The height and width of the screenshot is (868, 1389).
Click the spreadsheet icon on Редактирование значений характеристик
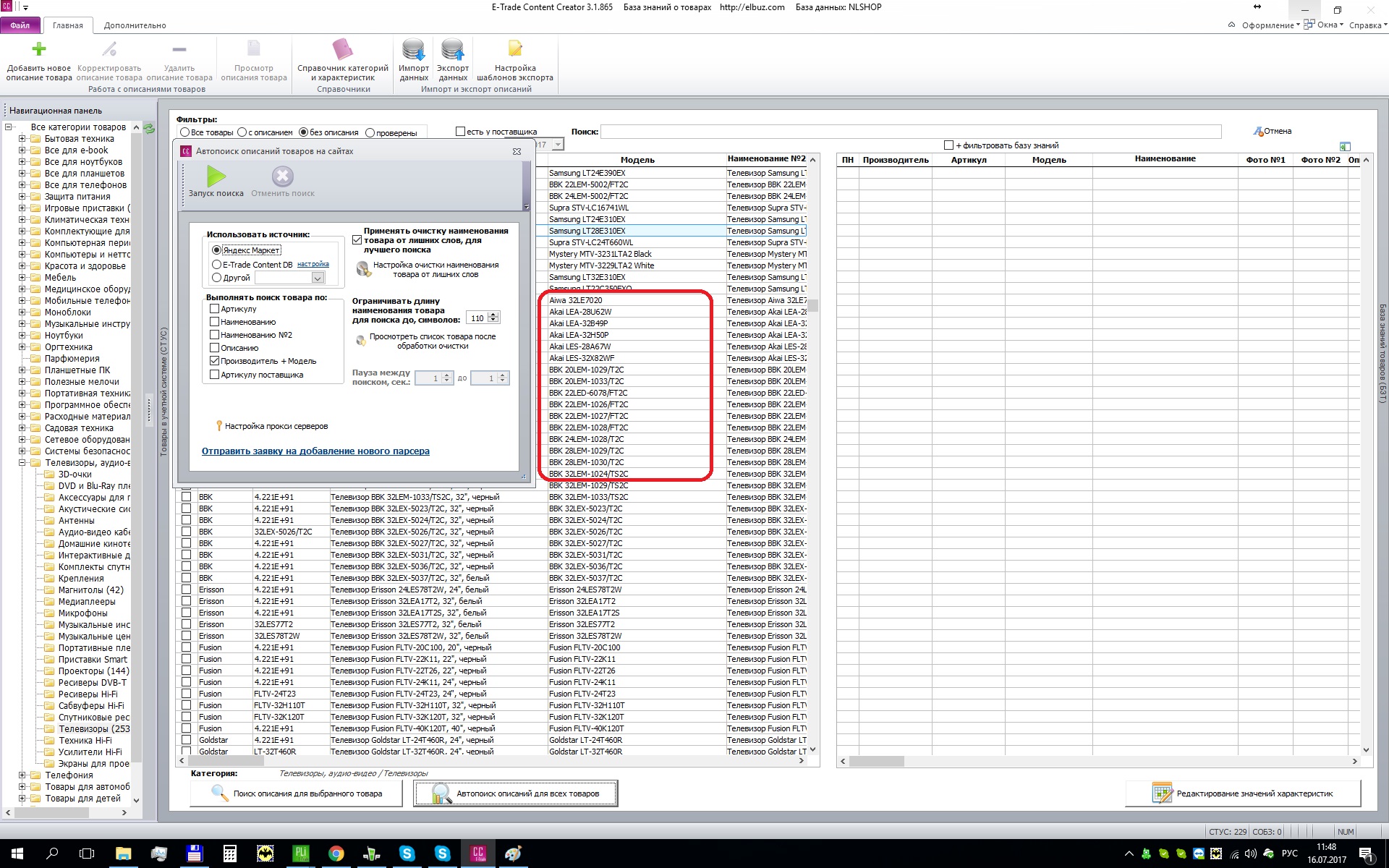(1162, 793)
